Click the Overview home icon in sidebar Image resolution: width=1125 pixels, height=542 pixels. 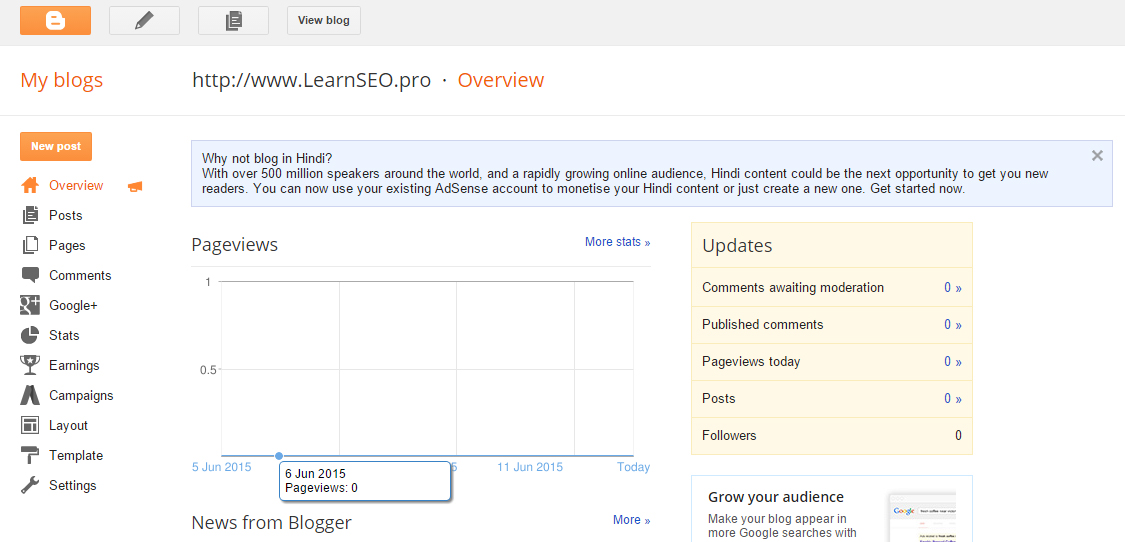click(29, 185)
